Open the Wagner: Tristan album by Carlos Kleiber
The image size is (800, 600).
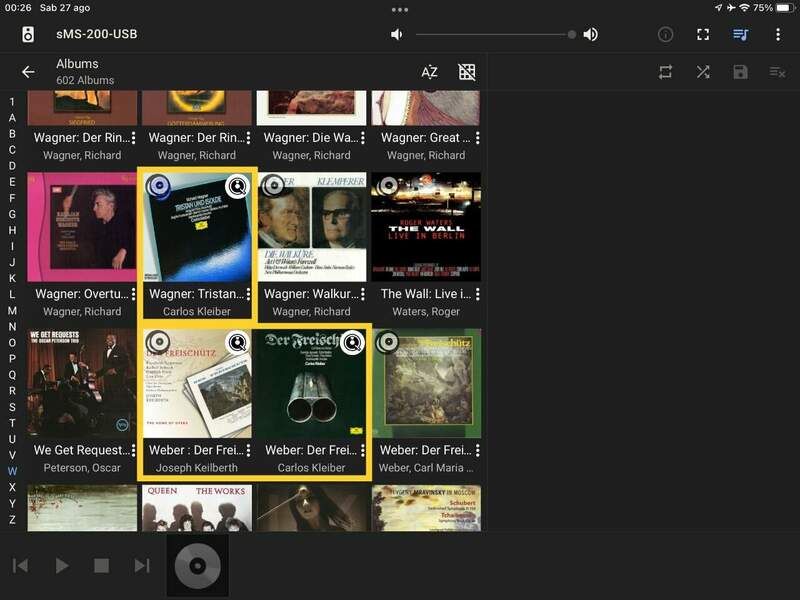point(197,228)
